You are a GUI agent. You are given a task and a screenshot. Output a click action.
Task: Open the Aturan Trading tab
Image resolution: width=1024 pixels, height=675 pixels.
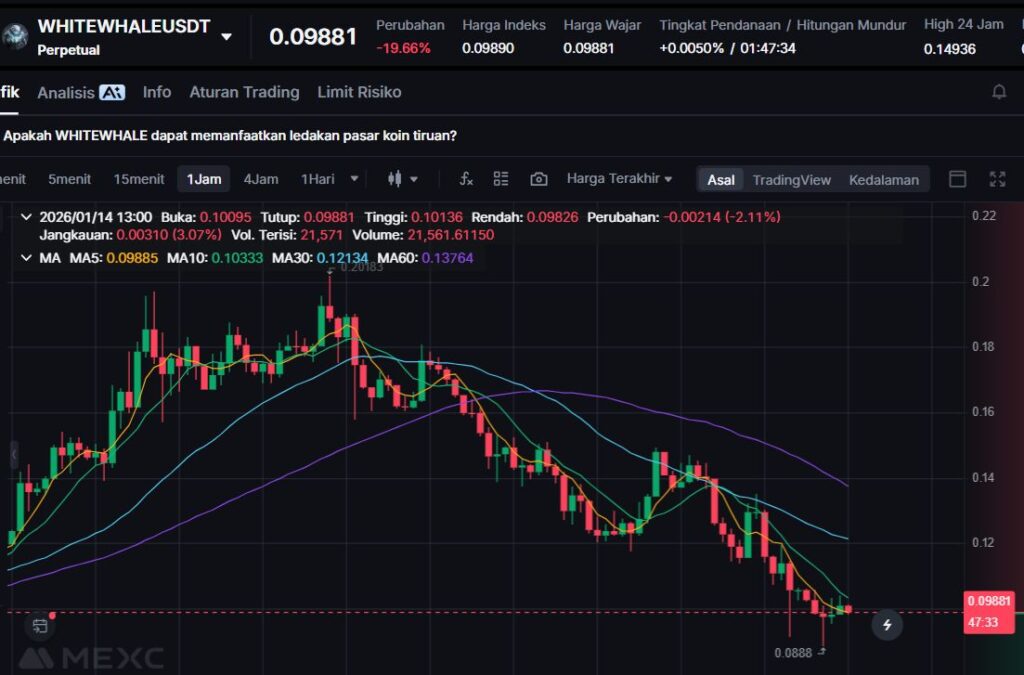pyautogui.click(x=244, y=92)
